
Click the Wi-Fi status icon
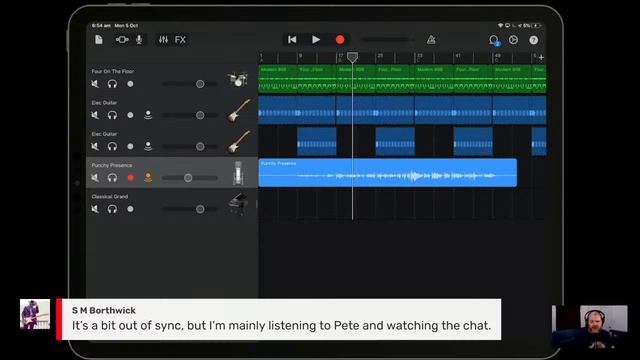(x=500, y=25)
